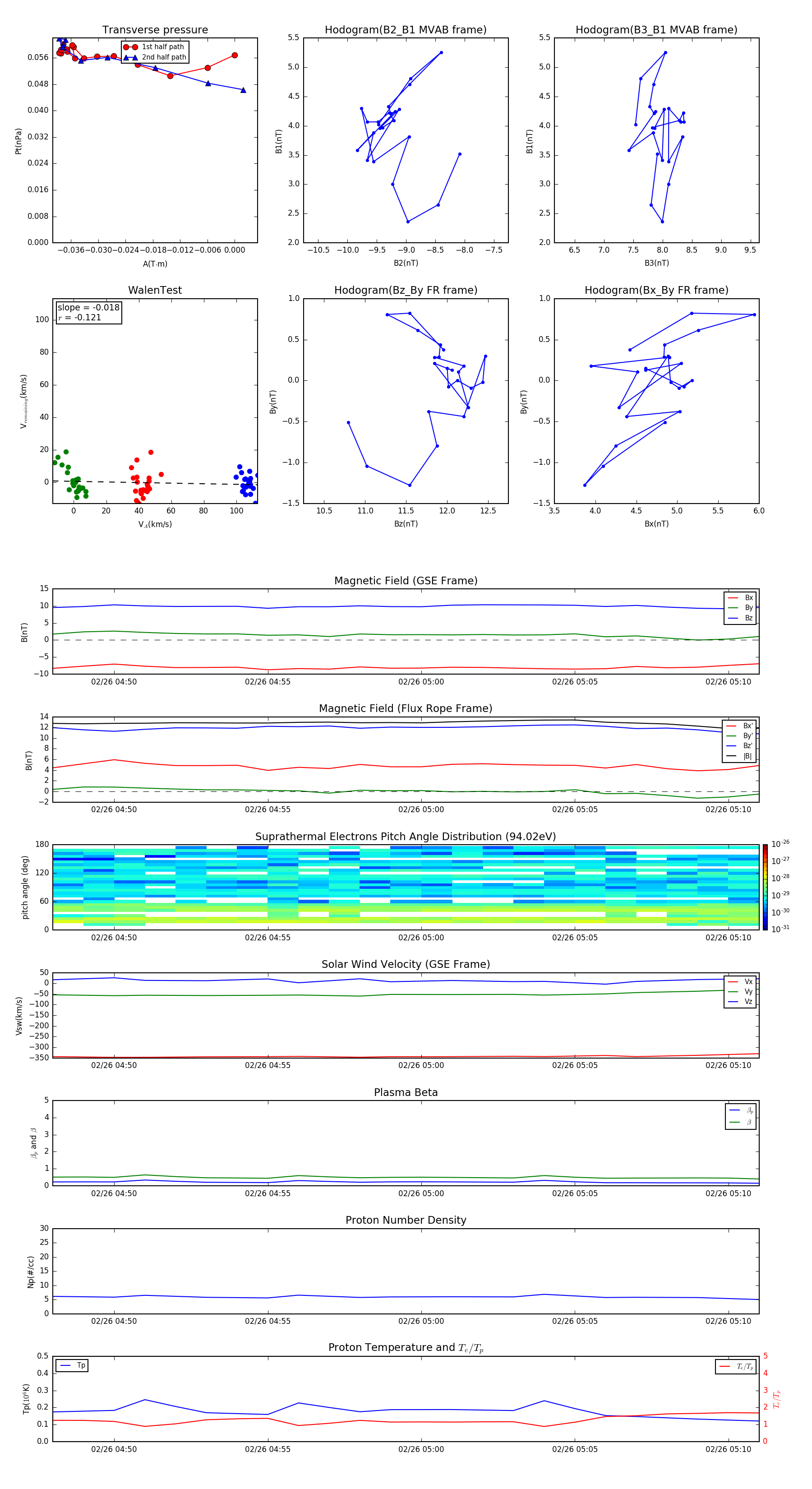Select the By' entry in flux rope legend
This screenshot has width=812, height=1489.
click(740, 736)
